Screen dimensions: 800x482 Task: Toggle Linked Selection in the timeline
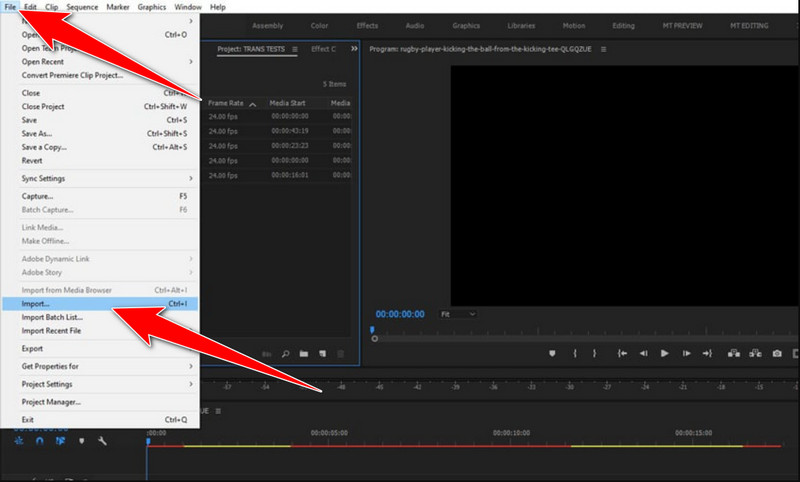[60, 441]
